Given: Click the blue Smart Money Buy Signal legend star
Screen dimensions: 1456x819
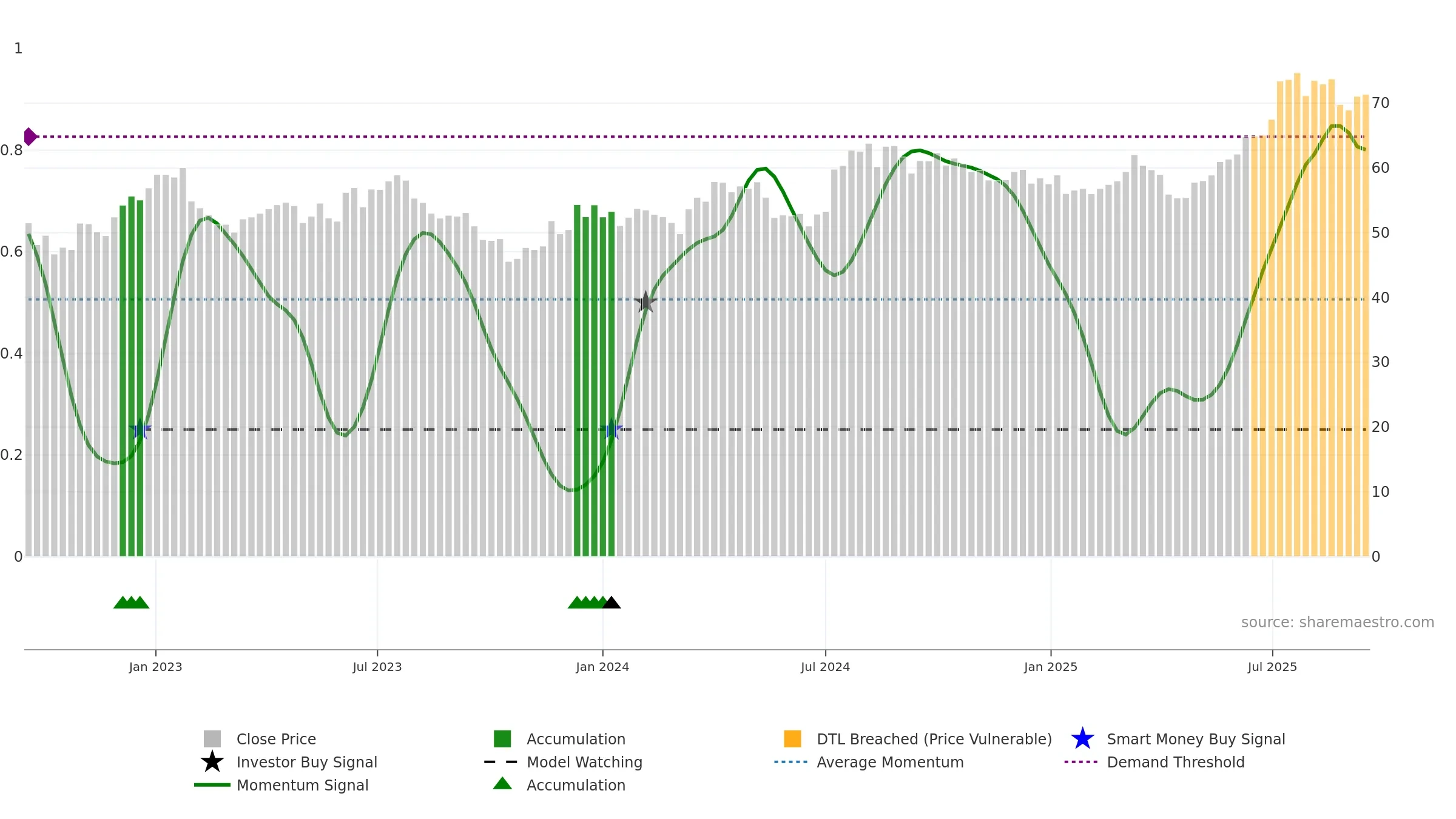Looking at the screenshot, I should [x=1082, y=738].
